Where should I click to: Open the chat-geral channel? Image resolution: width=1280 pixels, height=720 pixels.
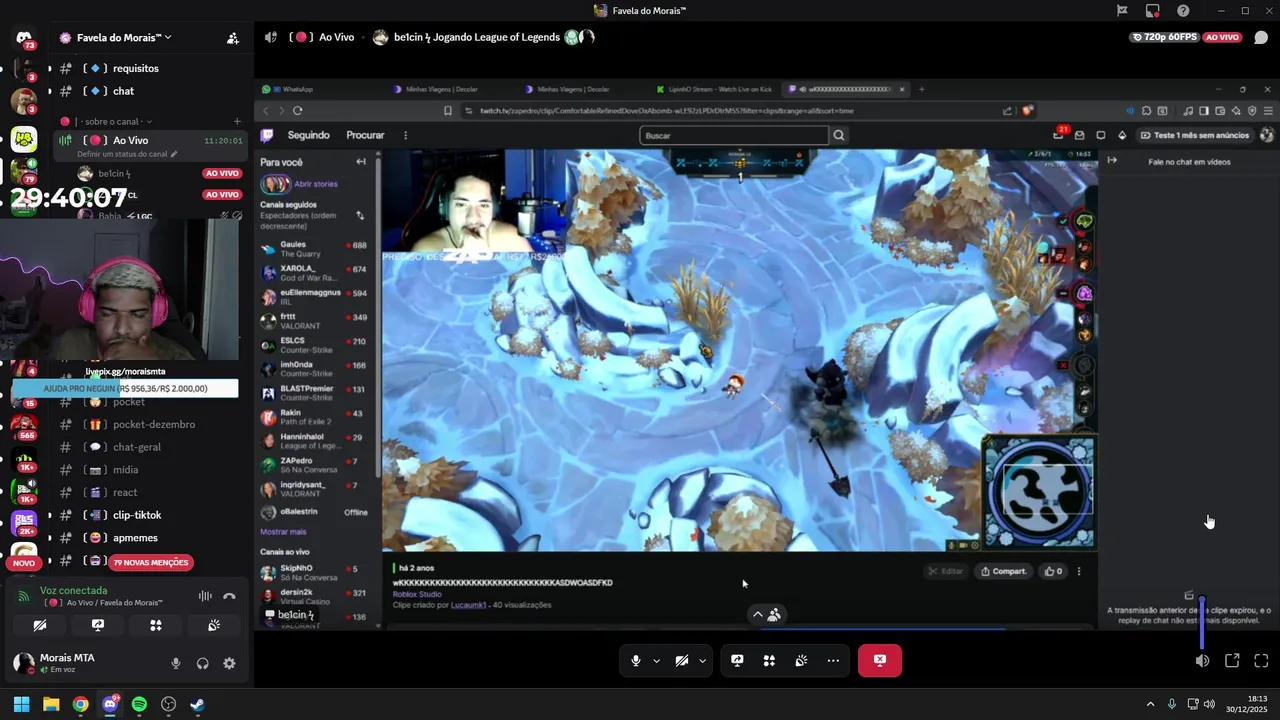(137, 447)
